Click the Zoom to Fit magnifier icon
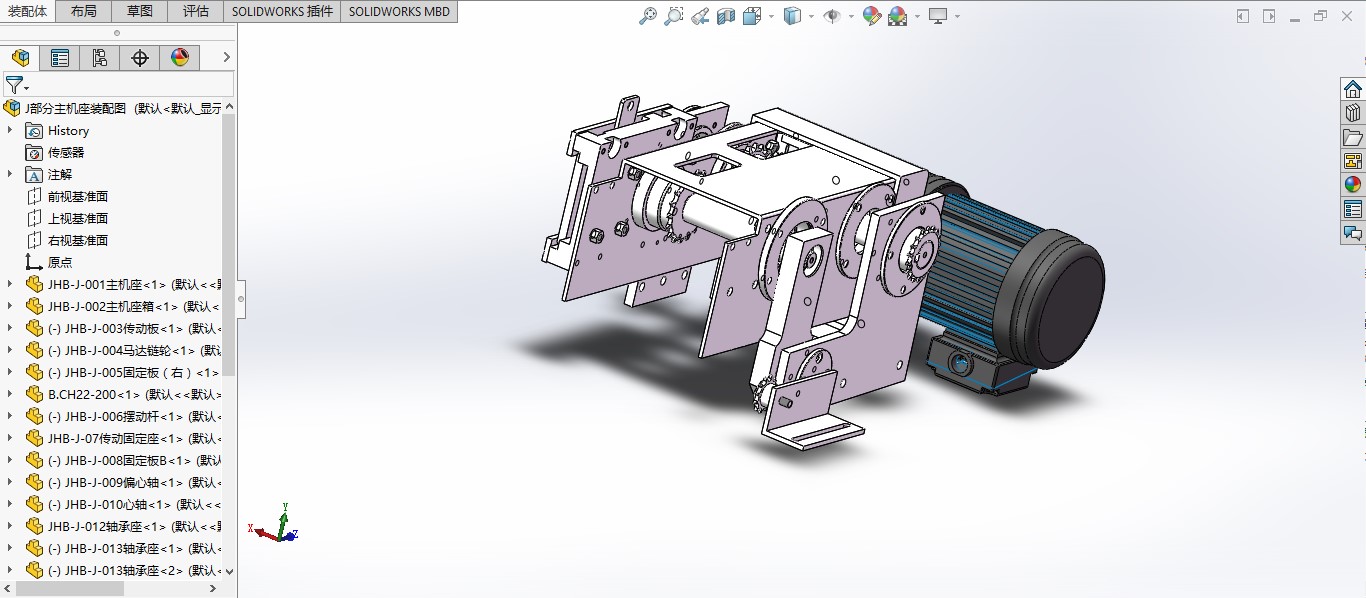The height and width of the screenshot is (598, 1366). point(648,16)
